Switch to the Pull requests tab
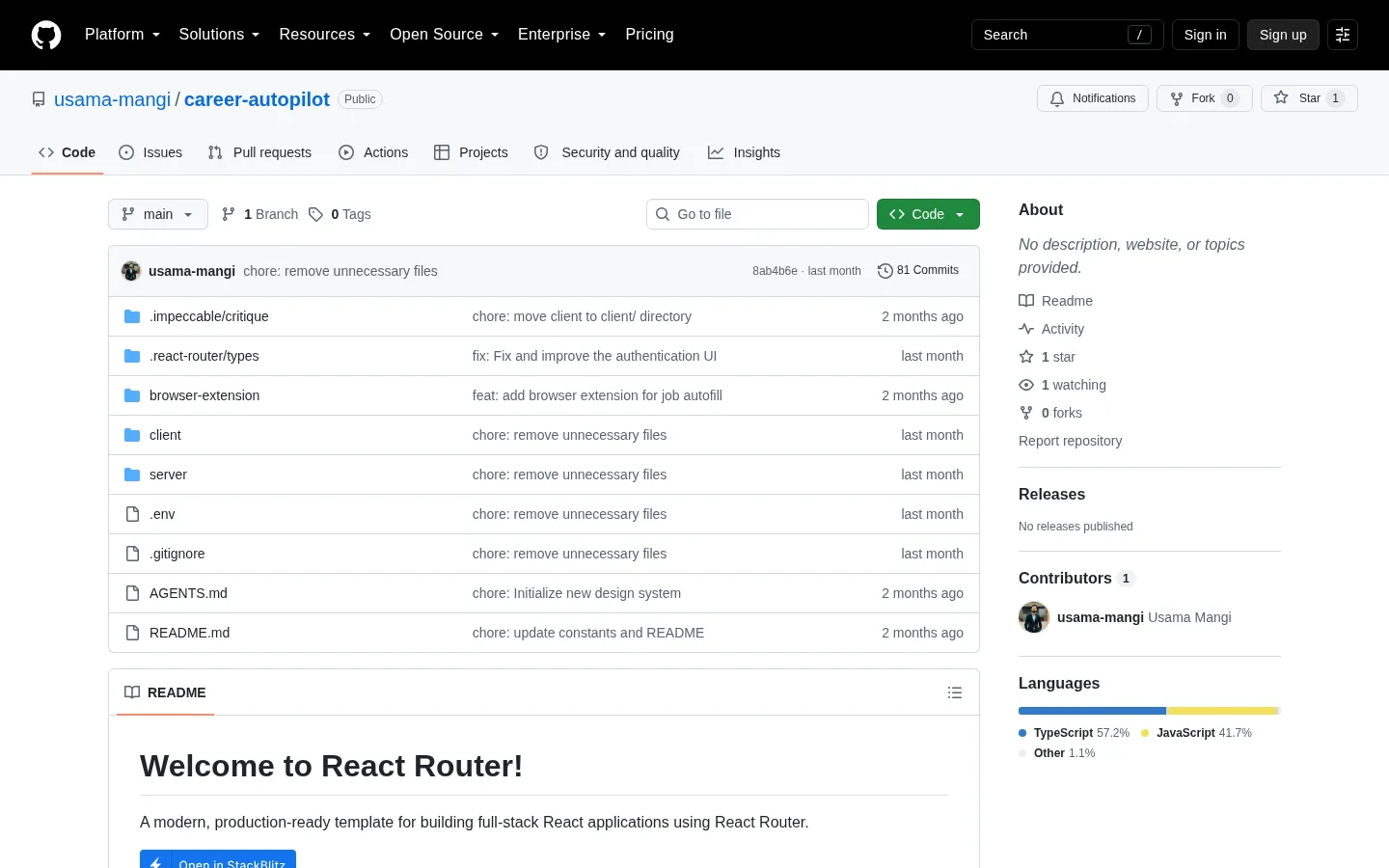The height and width of the screenshot is (868, 1389). coord(259,152)
